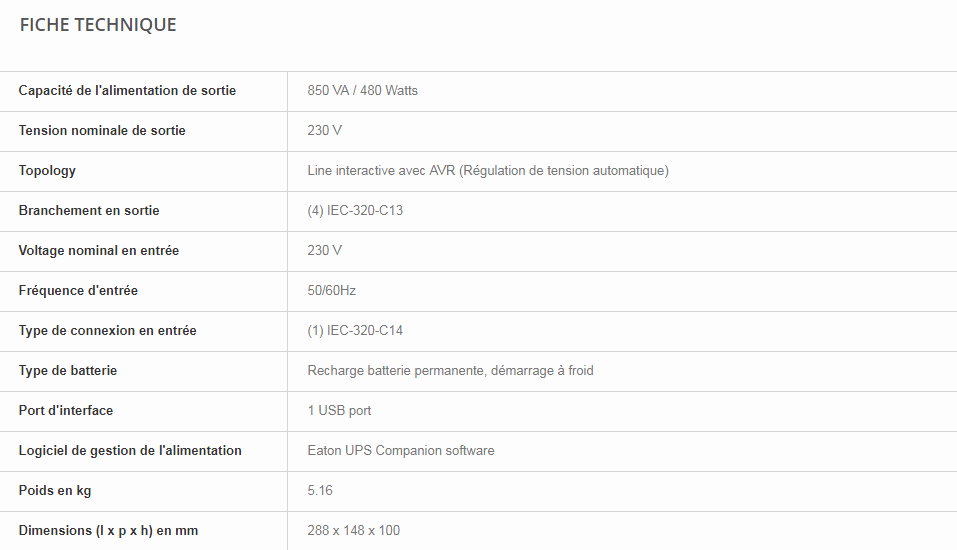This screenshot has width=957, height=550.
Task: Select the "Voltage nominal en entrée" label
Action: click(x=99, y=251)
